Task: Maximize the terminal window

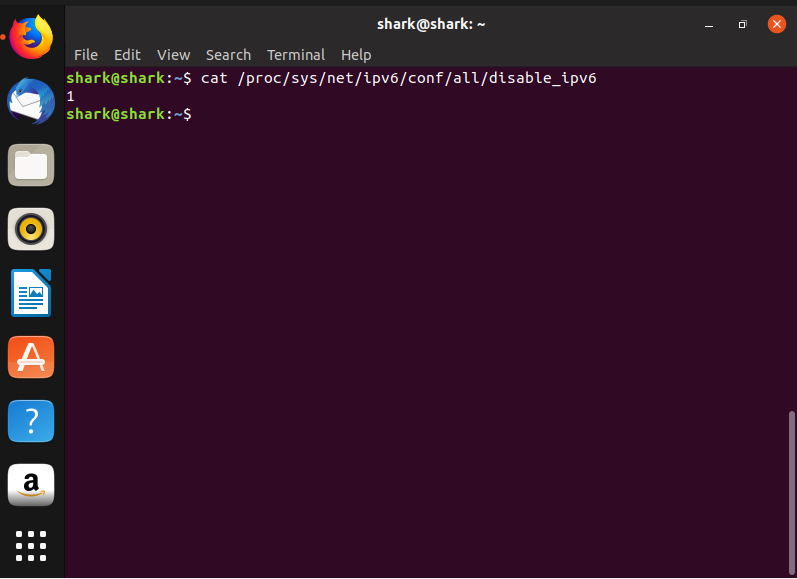Action: pos(742,24)
